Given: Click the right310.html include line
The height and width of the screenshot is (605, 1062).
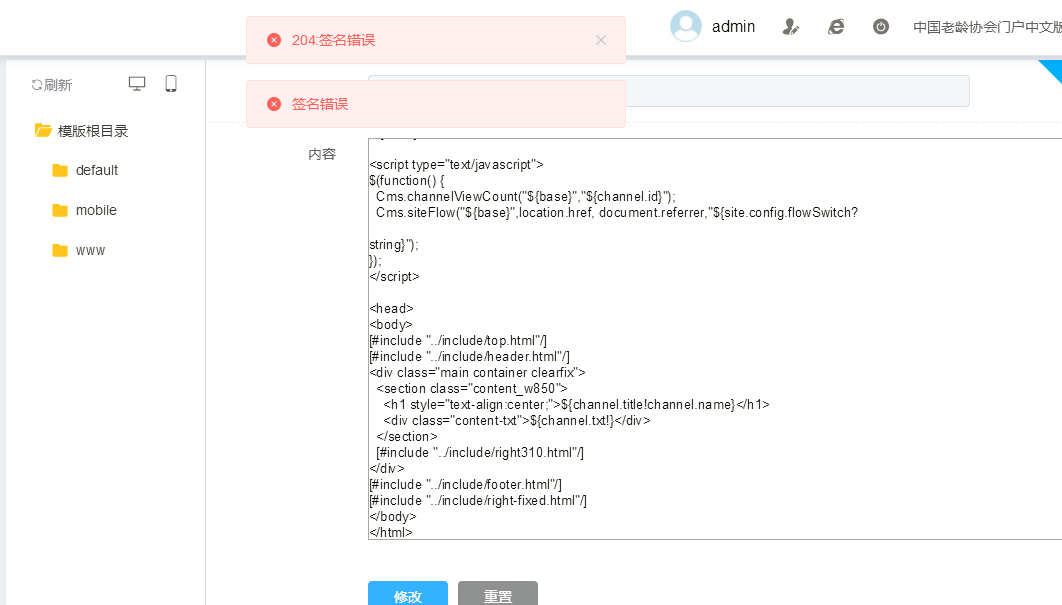Looking at the screenshot, I should 480,453.
